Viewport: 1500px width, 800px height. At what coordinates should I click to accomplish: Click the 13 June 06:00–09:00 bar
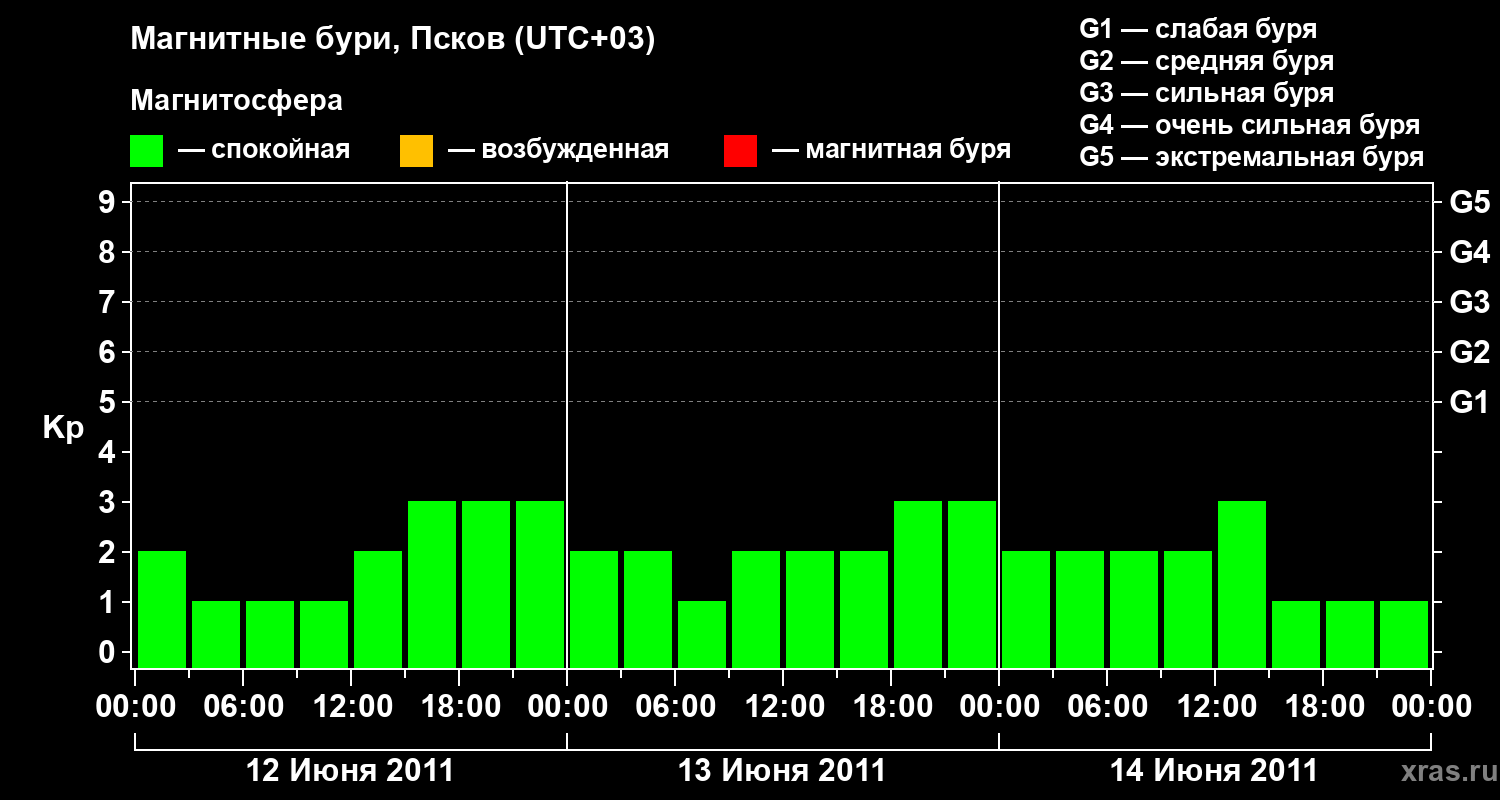[x=702, y=634]
